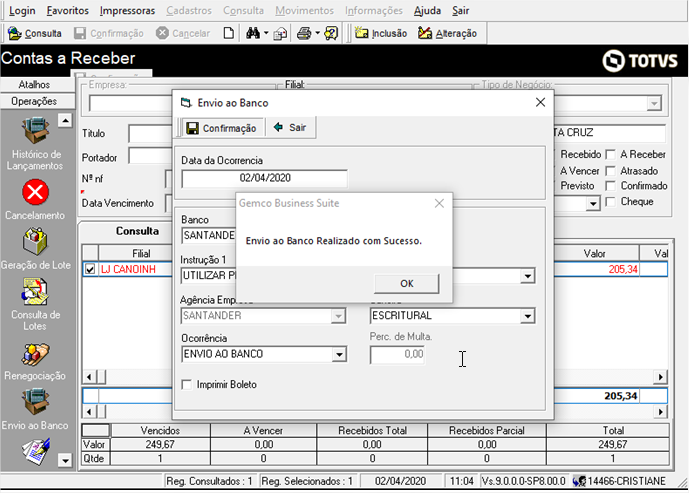Image resolution: width=689 pixels, height=493 pixels.
Task: Expand the Ocorrência ENVIO AO BANCO dropdown
Action: pos(339,355)
